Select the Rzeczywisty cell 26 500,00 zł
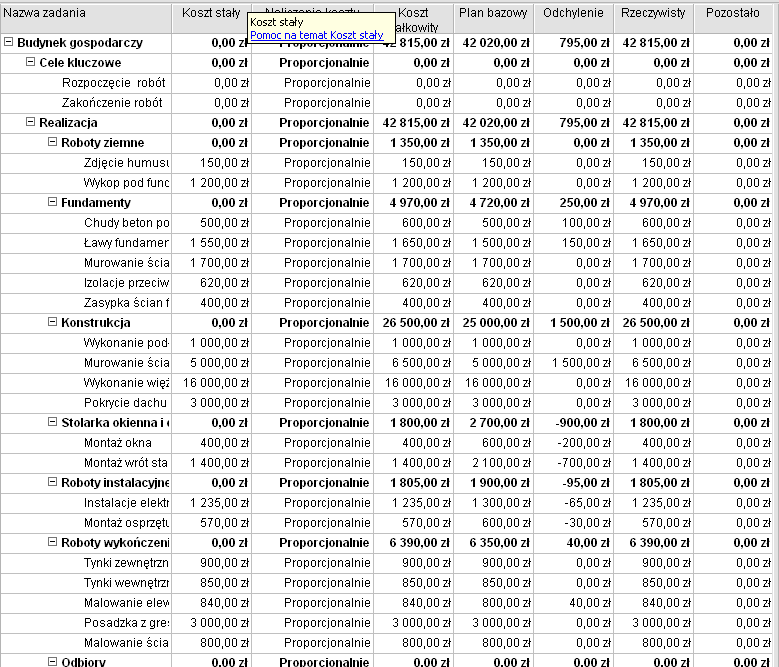Image resolution: width=779 pixels, height=667 pixels. pos(653,323)
